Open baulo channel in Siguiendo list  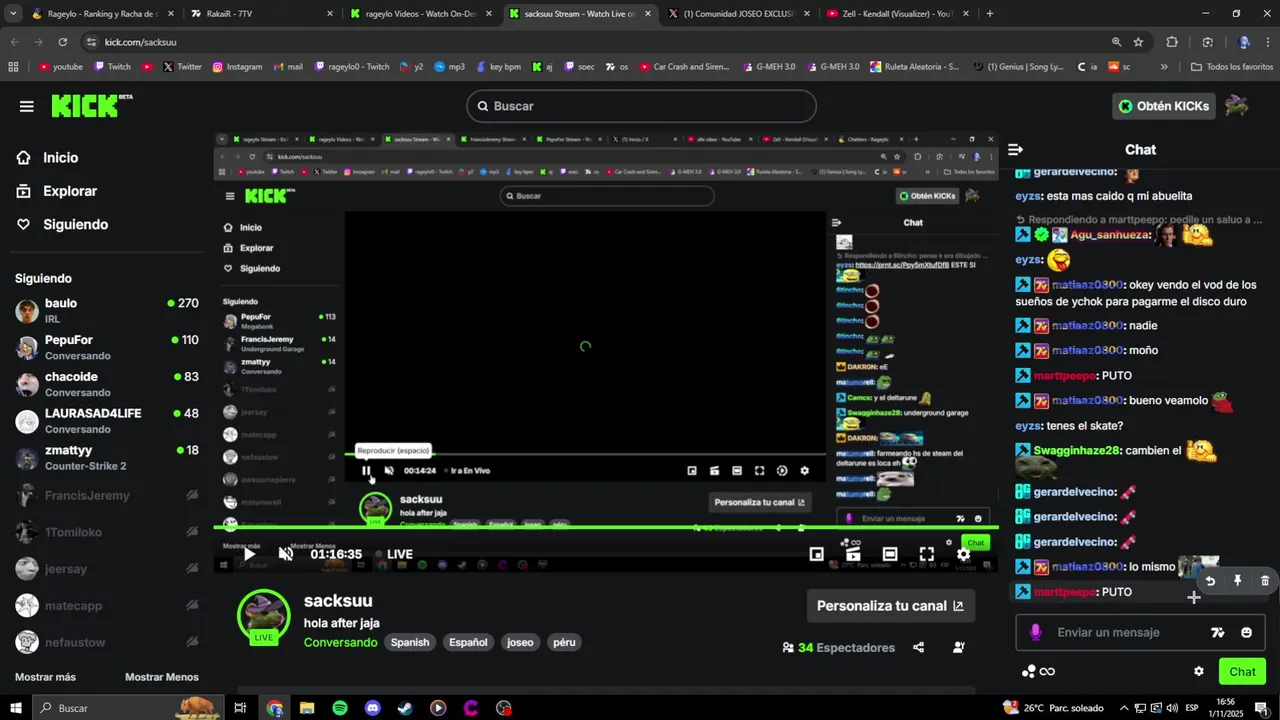click(104, 310)
